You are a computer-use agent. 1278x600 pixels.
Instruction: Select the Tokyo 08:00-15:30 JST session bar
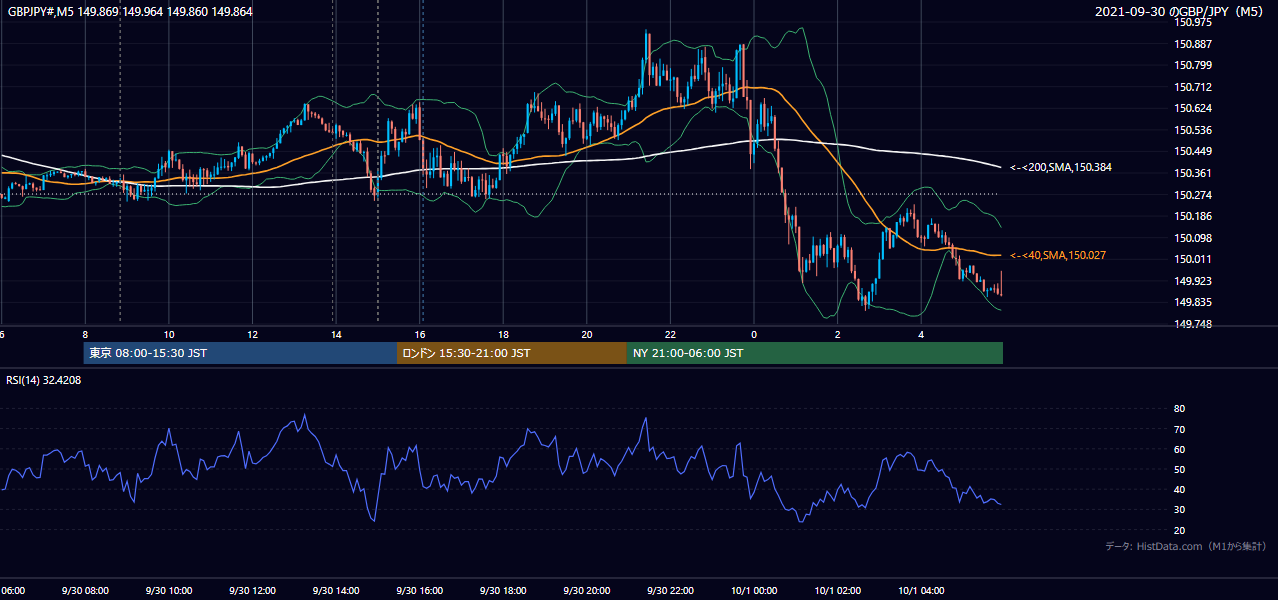(240, 353)
